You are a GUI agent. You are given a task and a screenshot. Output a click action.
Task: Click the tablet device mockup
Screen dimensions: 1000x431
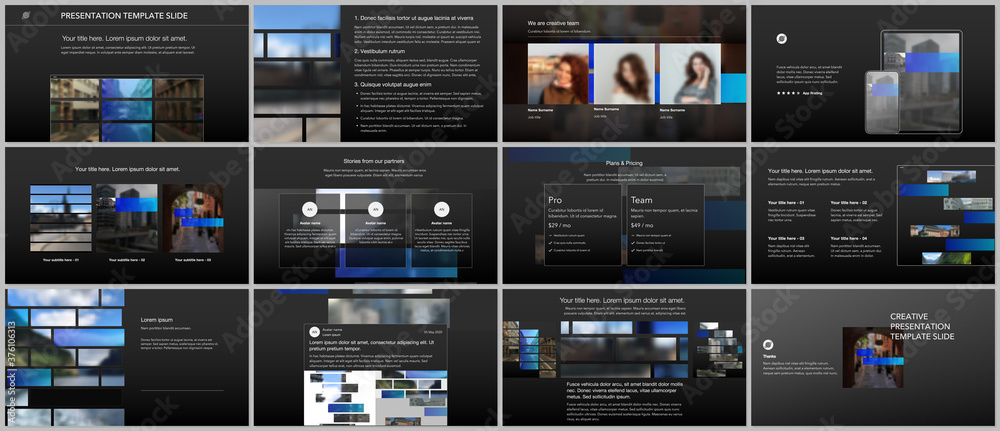[x=921, y=82]
